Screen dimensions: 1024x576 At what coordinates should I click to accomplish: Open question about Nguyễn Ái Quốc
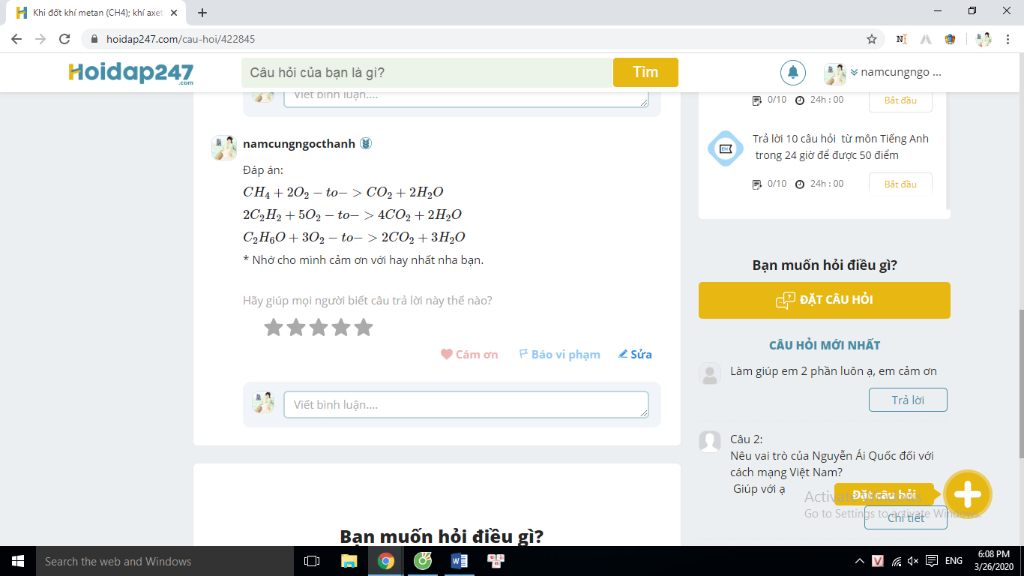(831, 464)
